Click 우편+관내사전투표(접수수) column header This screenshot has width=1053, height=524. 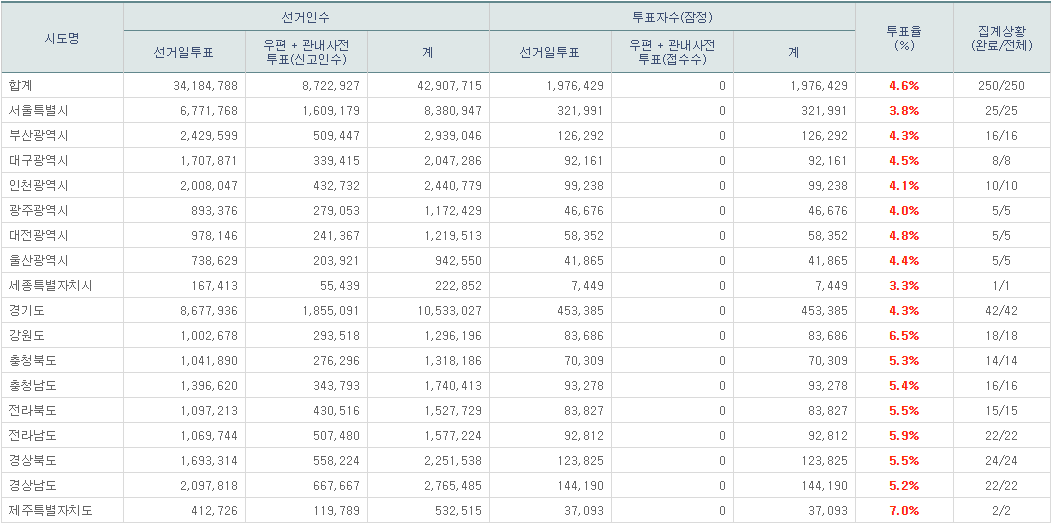[x=672, y=52]
